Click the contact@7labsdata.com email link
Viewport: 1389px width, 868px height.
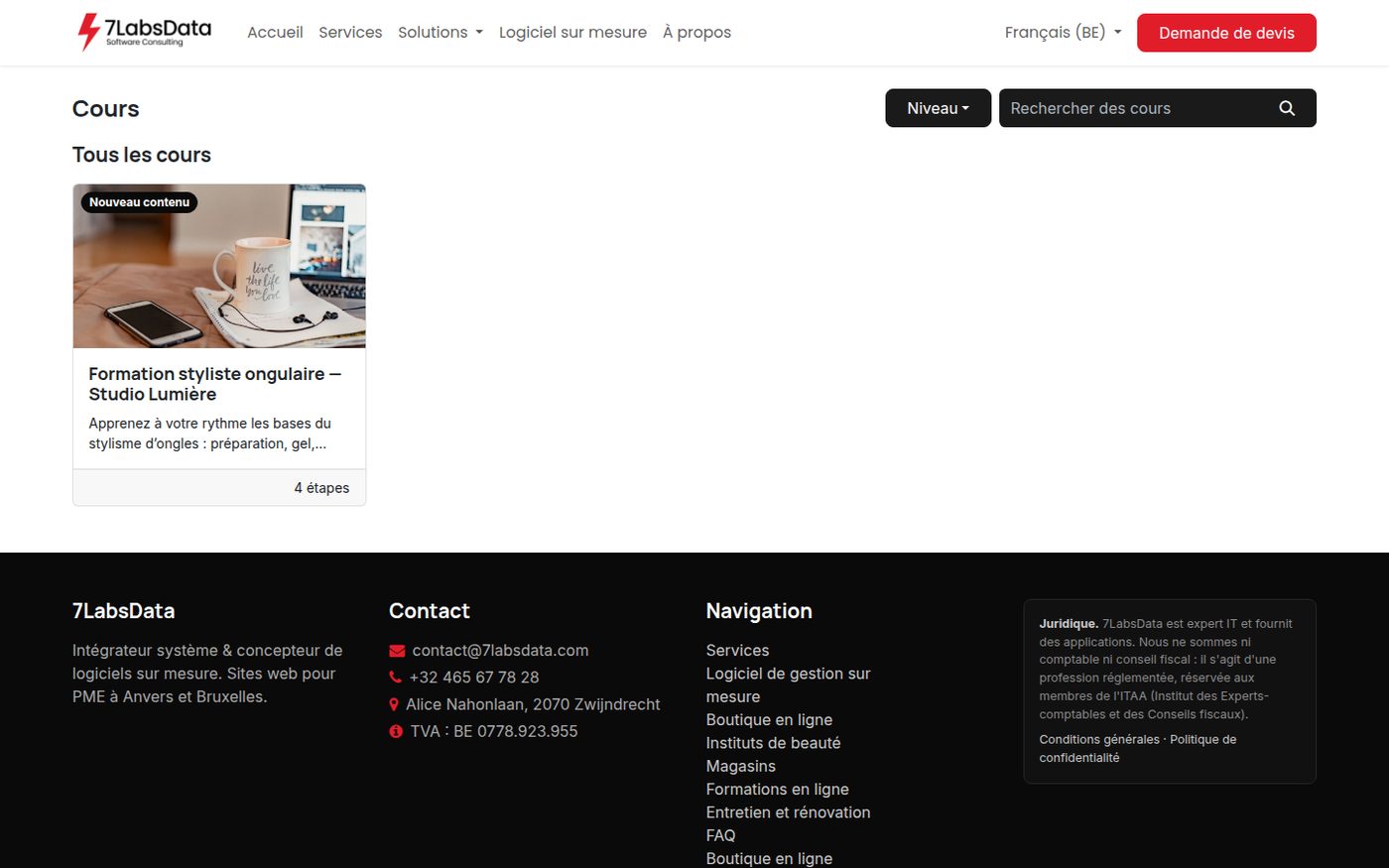coord(500,651)
